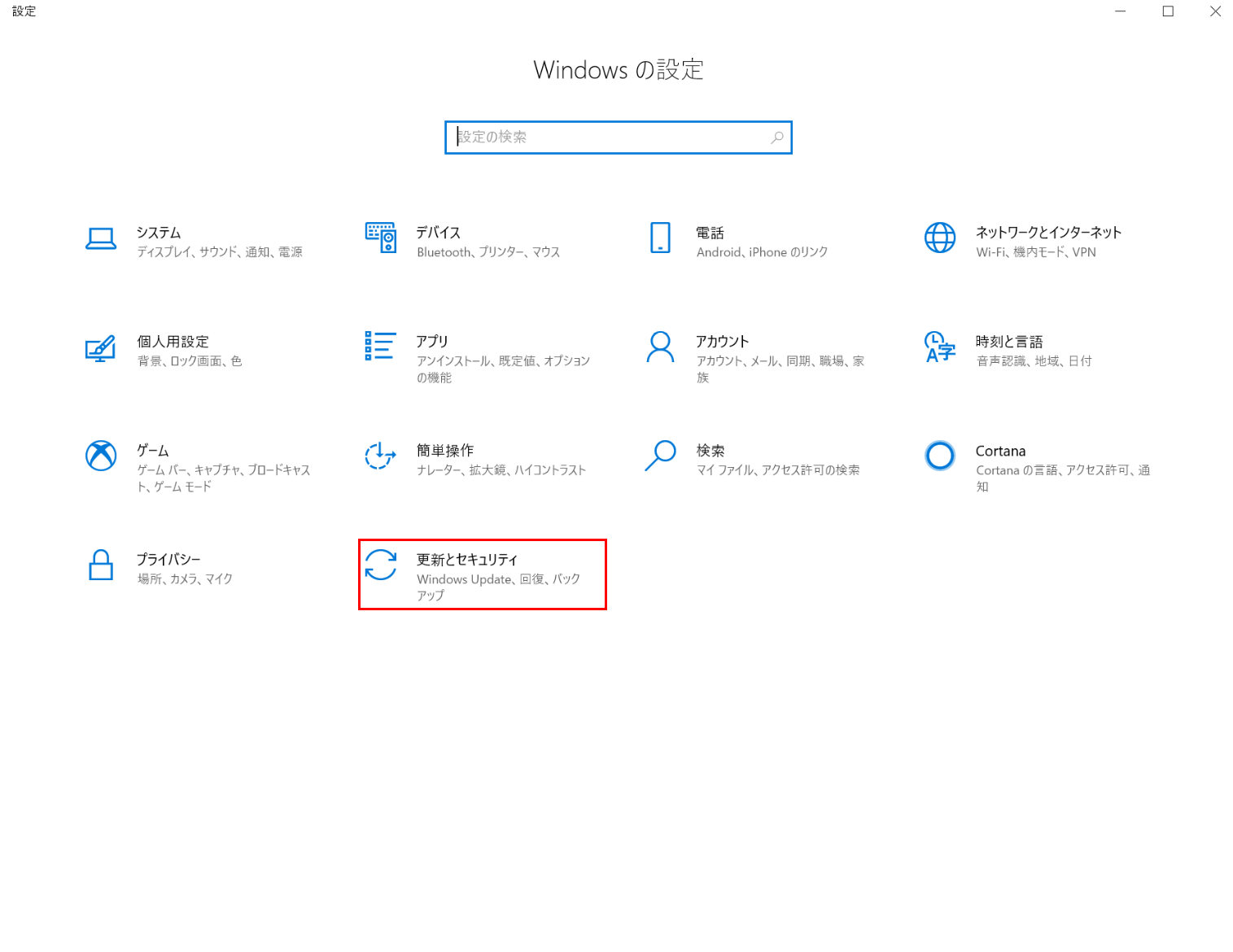Click the アカウント person icon

tap(660, 347)
